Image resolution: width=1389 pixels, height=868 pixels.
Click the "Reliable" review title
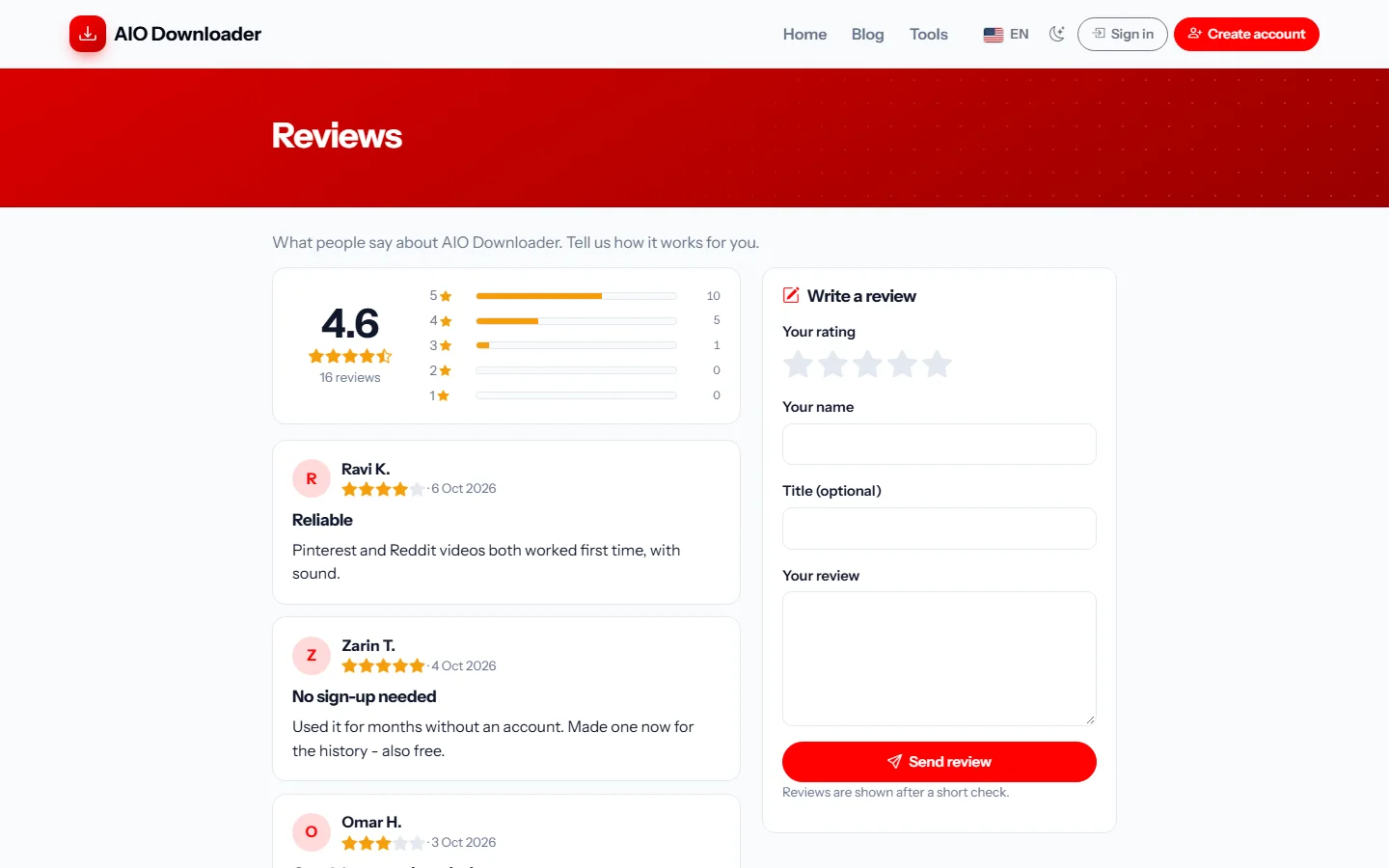pyautogui.click(x=322, y=520)
